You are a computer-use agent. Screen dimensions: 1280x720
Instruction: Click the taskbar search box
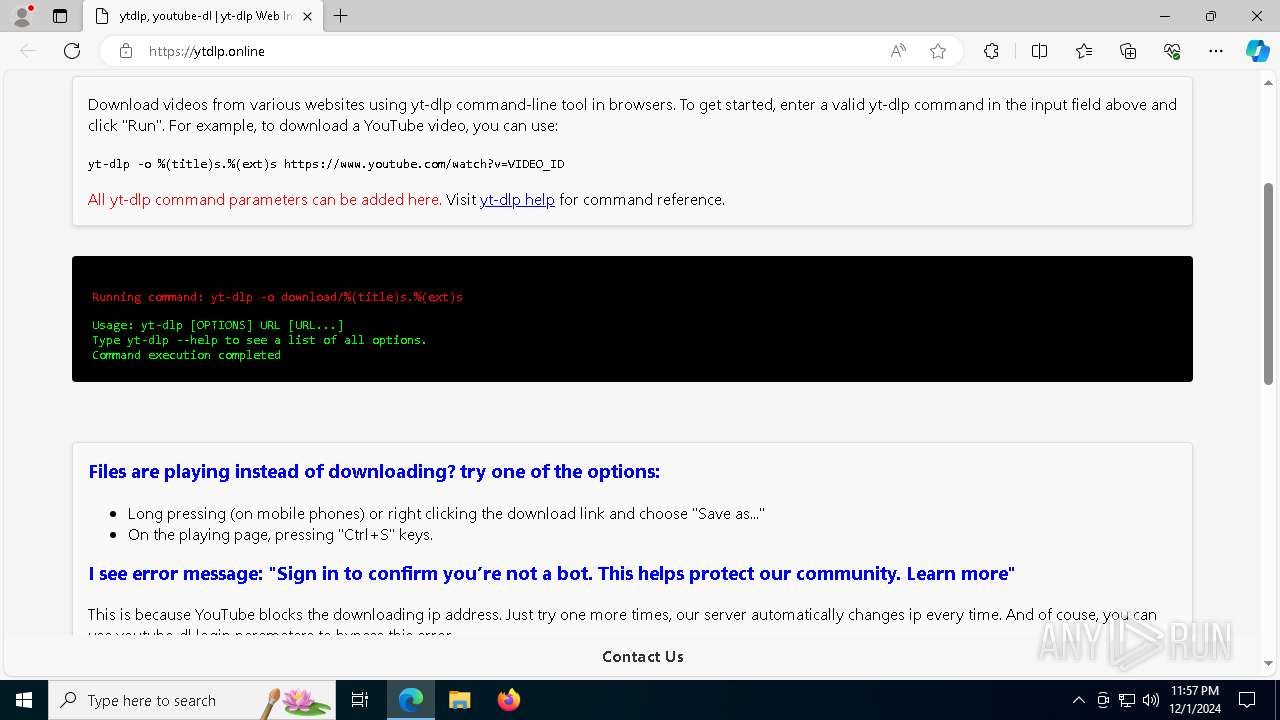click(192, 700)
